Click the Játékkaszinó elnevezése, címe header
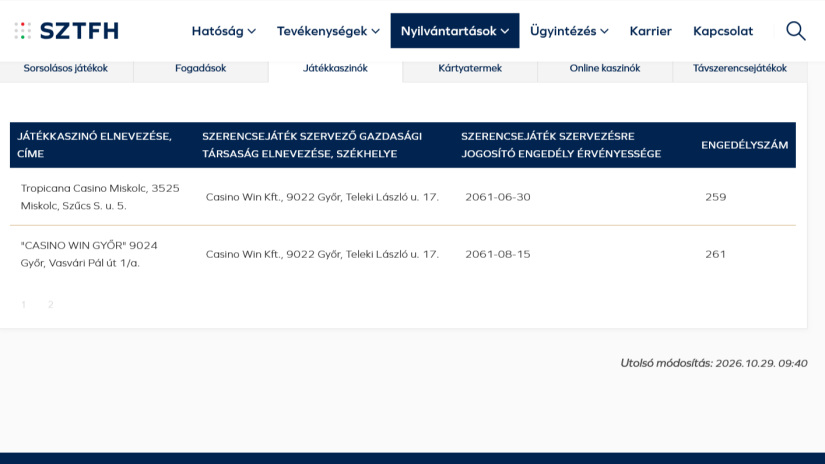825x464 pixels. [94, 145]
